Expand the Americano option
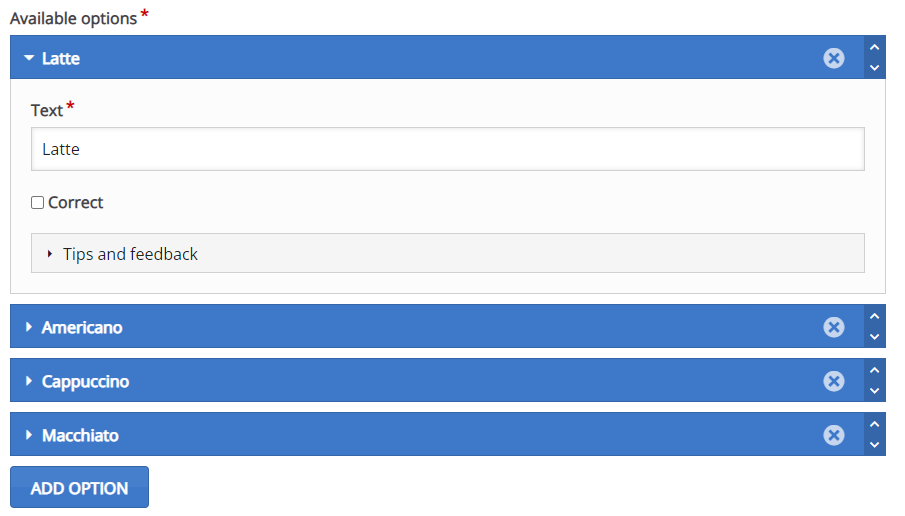905x516 pixels. (x=437, y=327)
